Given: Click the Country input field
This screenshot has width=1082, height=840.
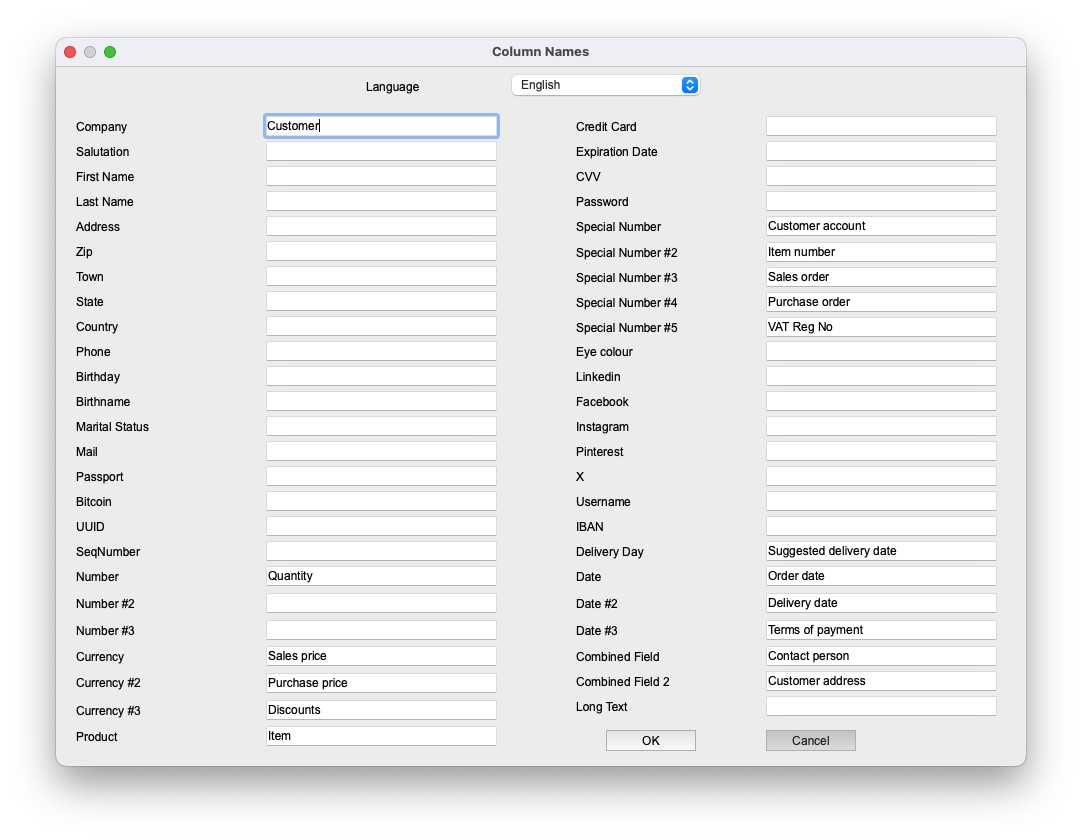Looking at the screenshot, I should click(381, 326).
